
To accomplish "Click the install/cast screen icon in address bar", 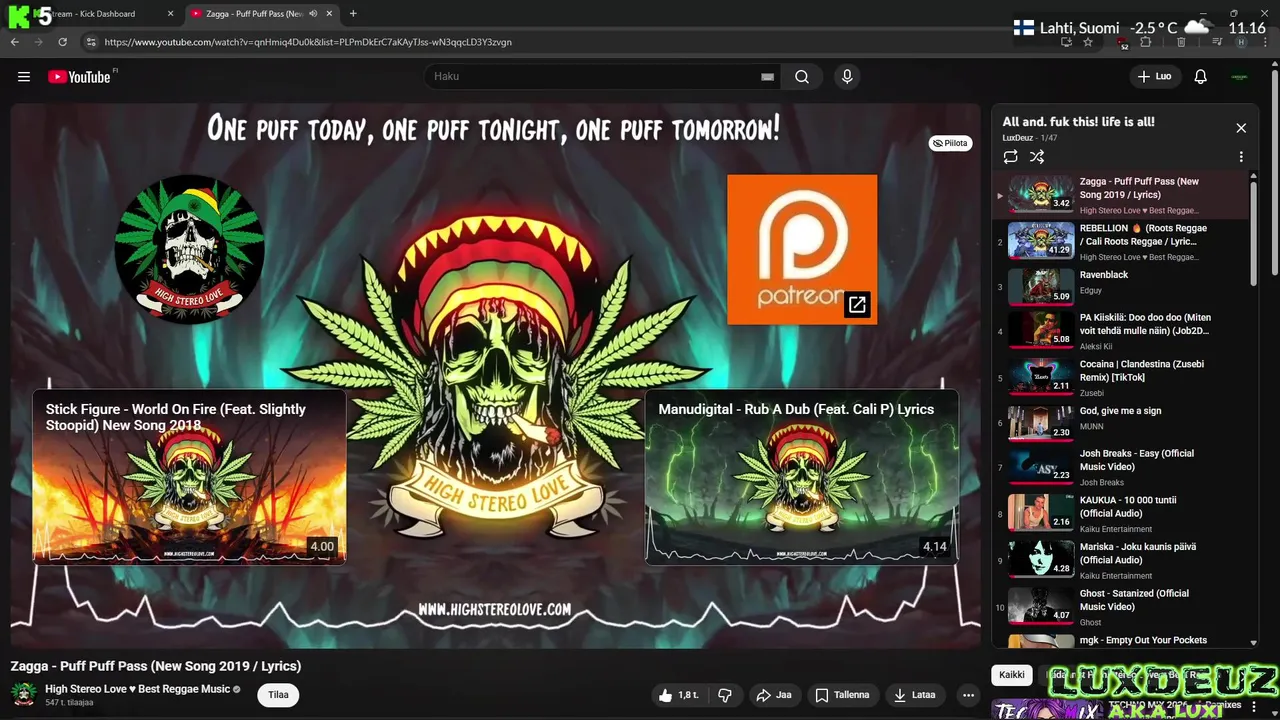I will [1066, 42].
